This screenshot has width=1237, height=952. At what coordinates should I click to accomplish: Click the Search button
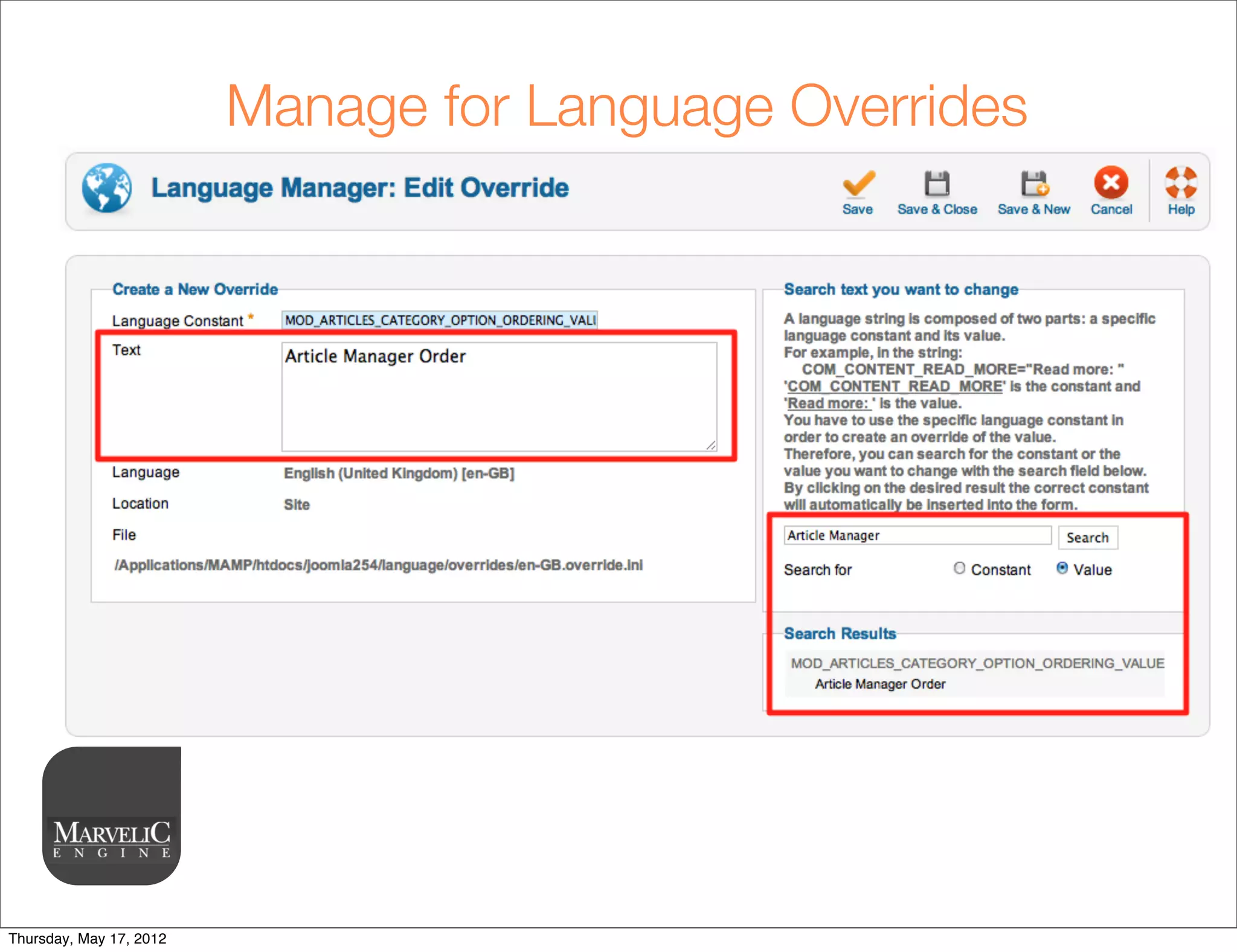click(x=1088, y=537)
